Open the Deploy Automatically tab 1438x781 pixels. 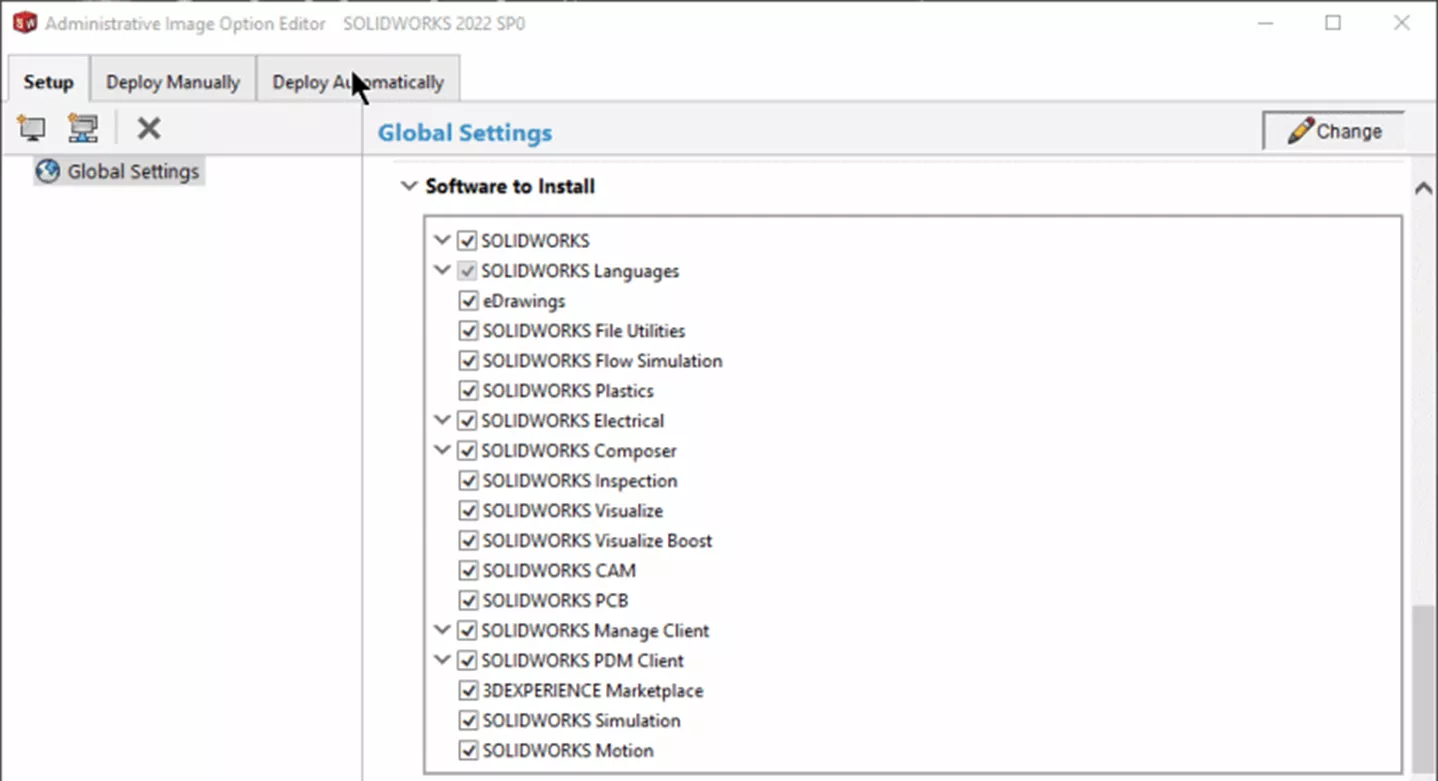(x=358, y=82)
